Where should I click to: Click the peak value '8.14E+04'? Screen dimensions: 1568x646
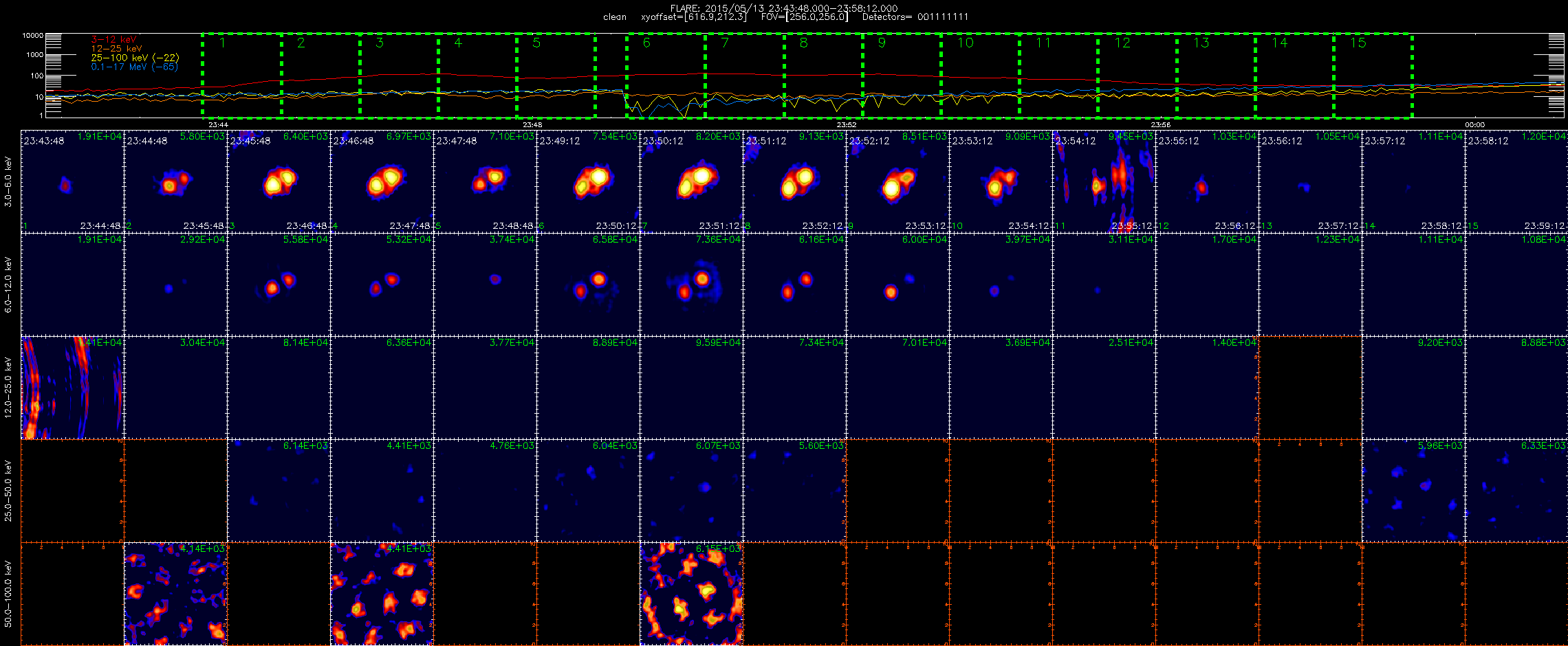click(x=305, y=343)
